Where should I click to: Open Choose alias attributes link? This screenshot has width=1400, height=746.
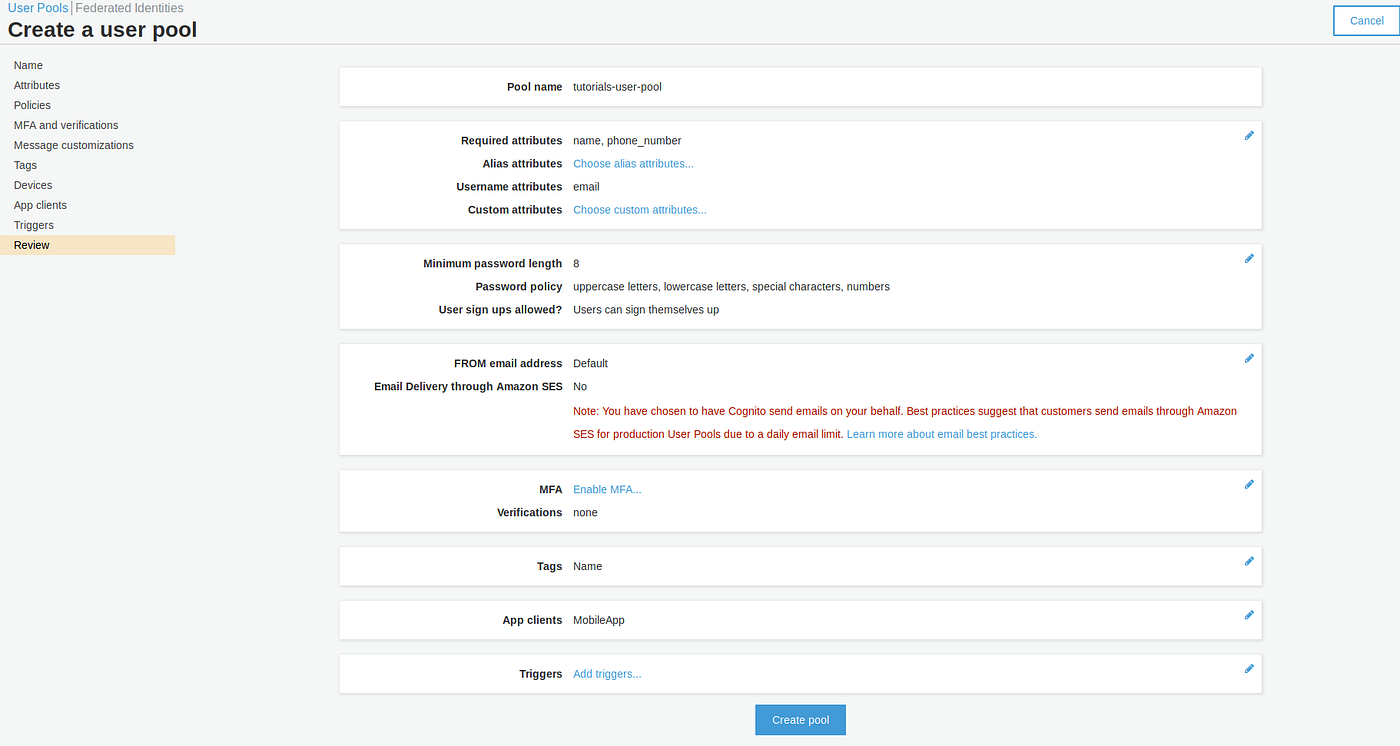tap(633, 164)
